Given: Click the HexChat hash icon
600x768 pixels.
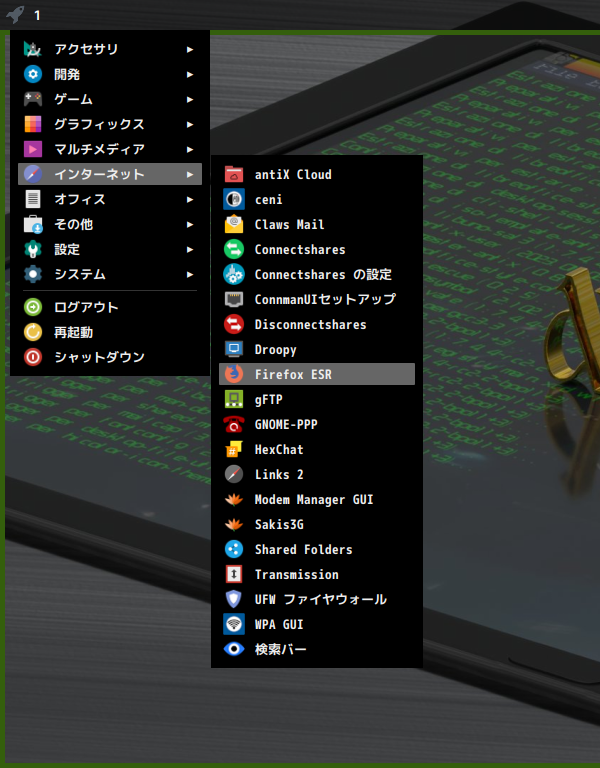Looking at the screenshot, I should tap(234, 449).
